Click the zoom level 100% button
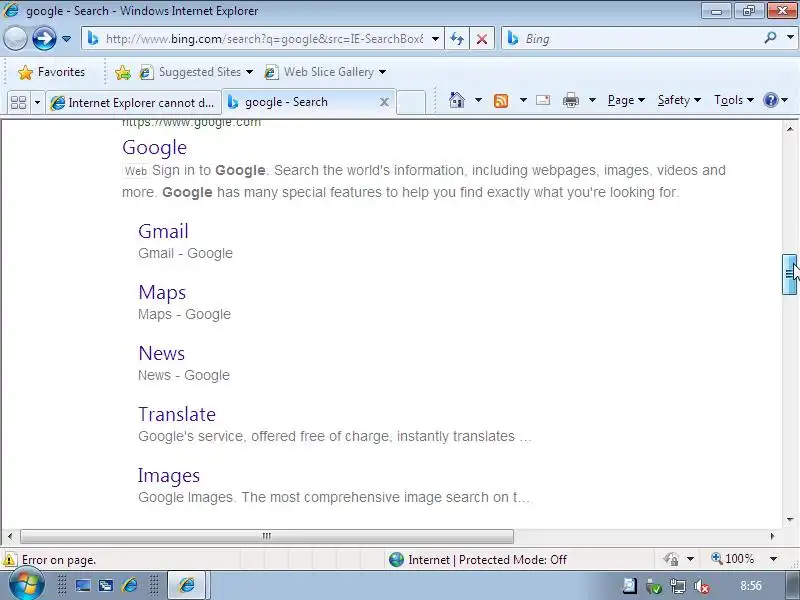 tap(732, 559)
